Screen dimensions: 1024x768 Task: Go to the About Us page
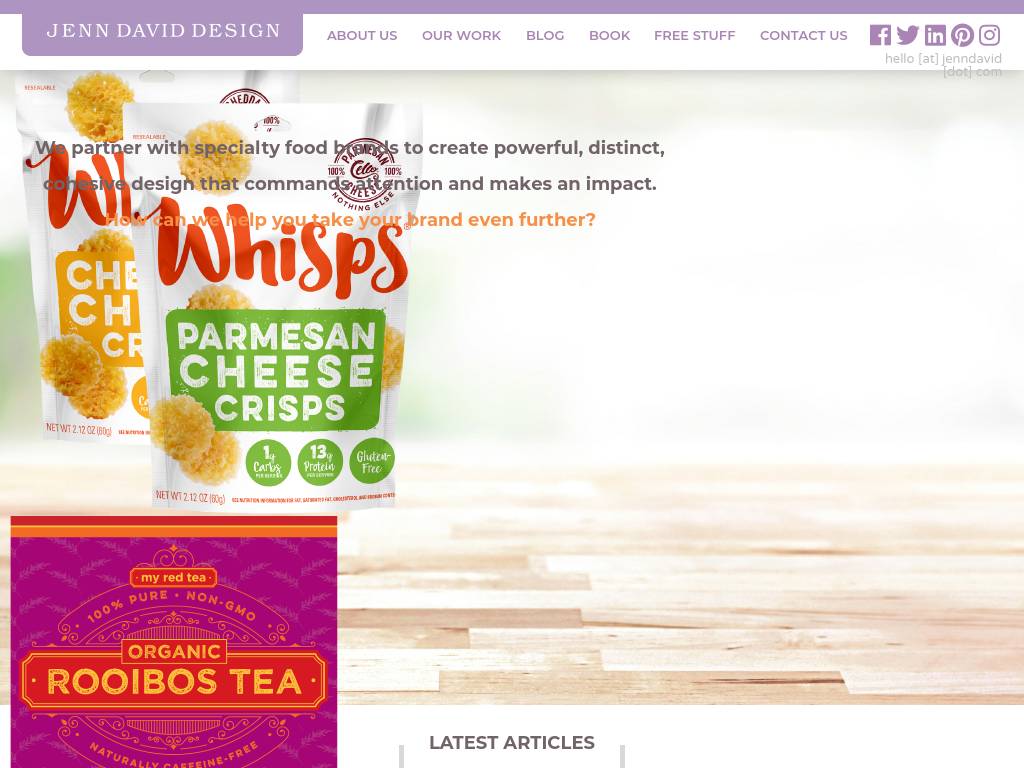point(362,36)
